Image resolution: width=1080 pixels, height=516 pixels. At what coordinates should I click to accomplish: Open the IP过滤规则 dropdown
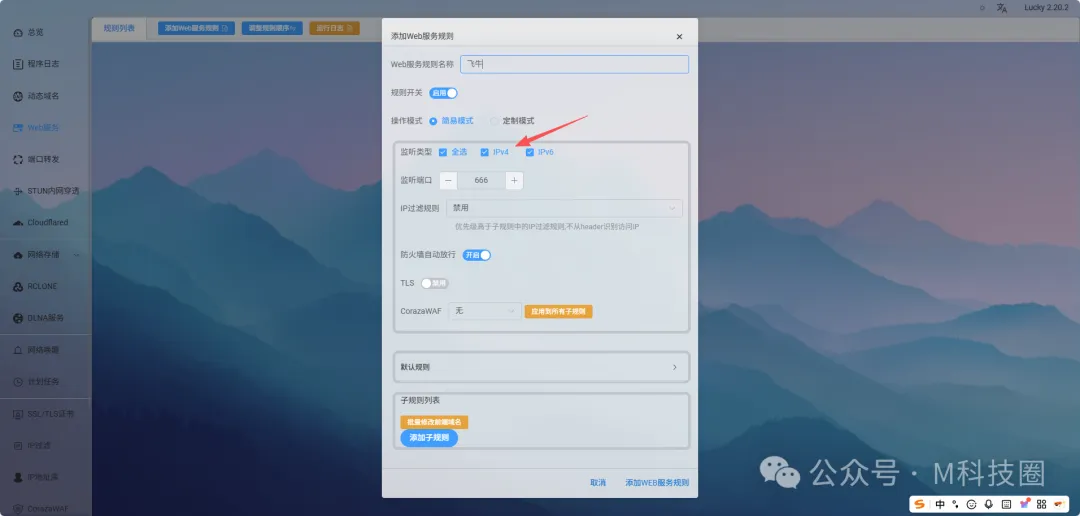(x=564, y=208)
